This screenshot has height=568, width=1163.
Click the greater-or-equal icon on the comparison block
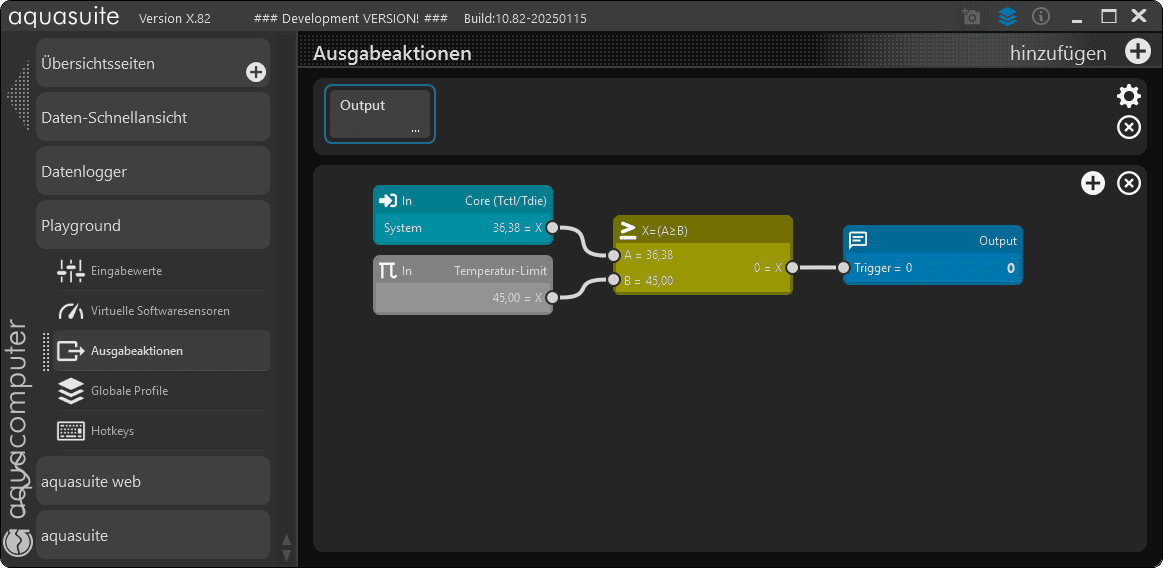pyautogui.click(x=628, y=230)
